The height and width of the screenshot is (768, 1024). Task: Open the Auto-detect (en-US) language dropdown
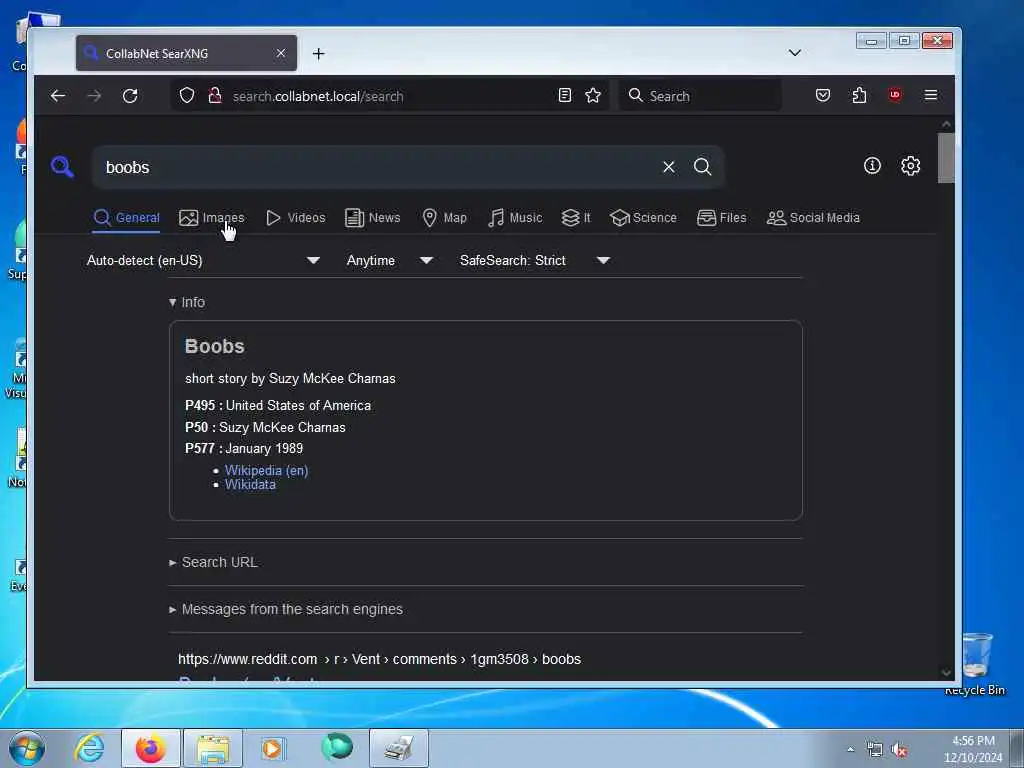coord(203,261)
